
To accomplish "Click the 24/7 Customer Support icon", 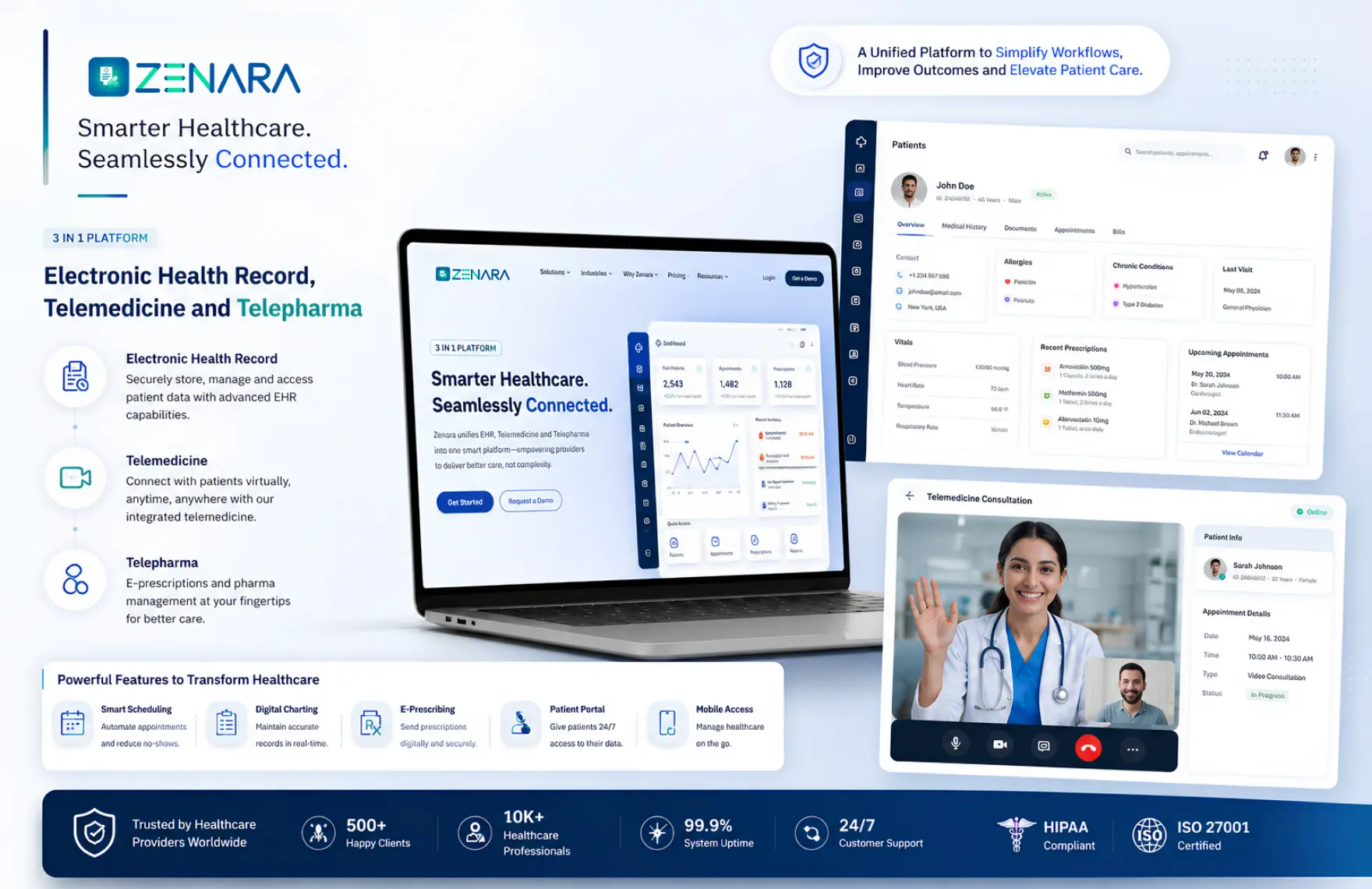I will point(812,834).
